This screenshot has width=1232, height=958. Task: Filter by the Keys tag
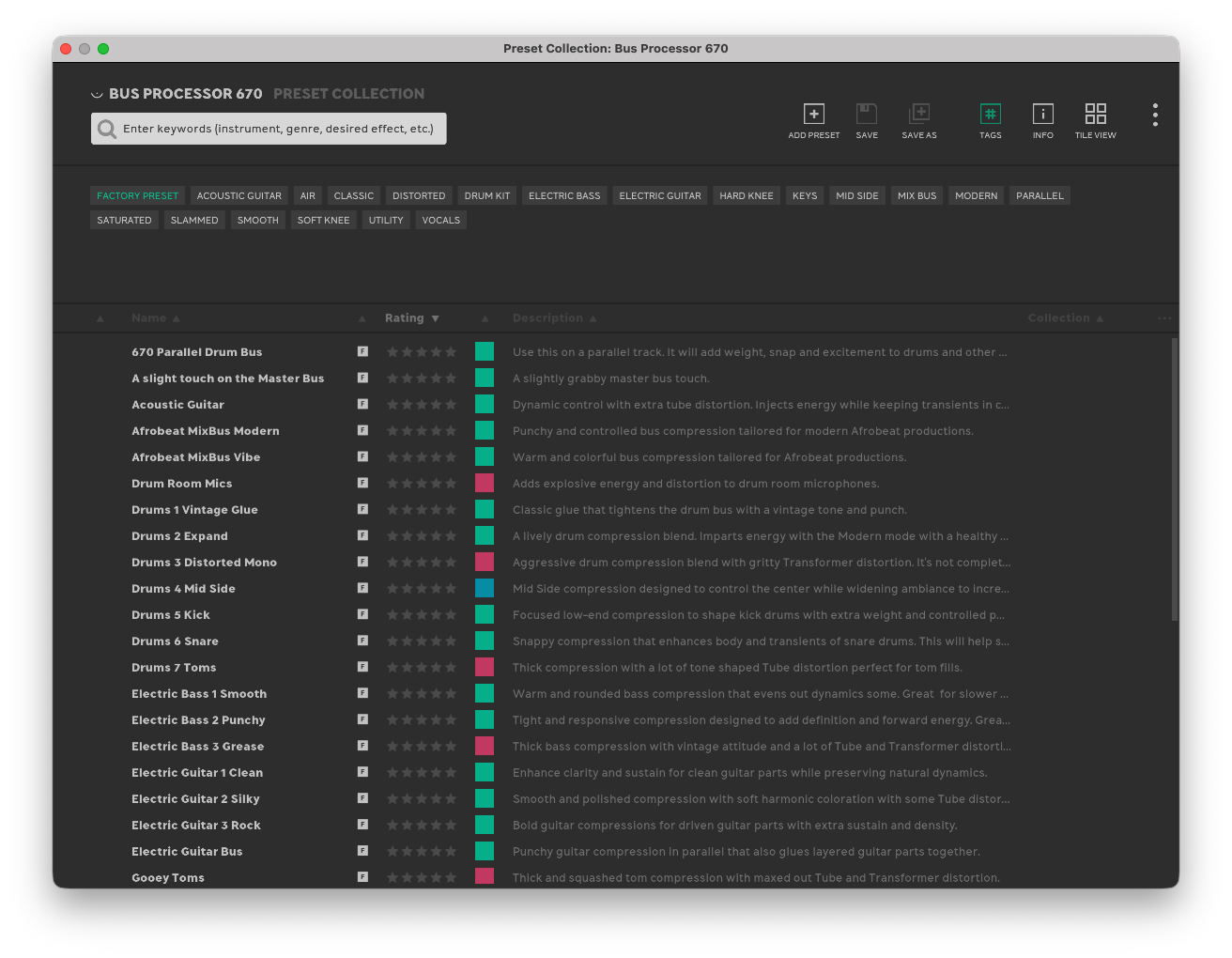click(x=805, y=195)
